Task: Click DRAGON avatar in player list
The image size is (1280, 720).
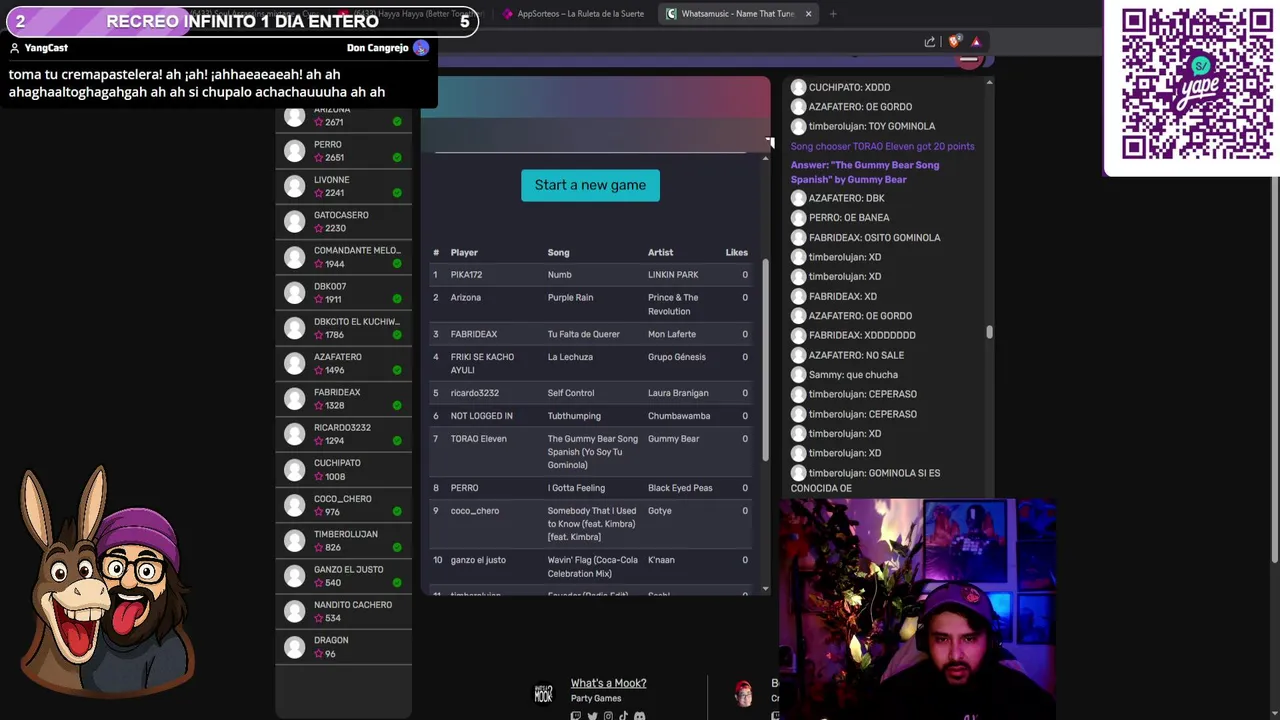Action: 294,647
